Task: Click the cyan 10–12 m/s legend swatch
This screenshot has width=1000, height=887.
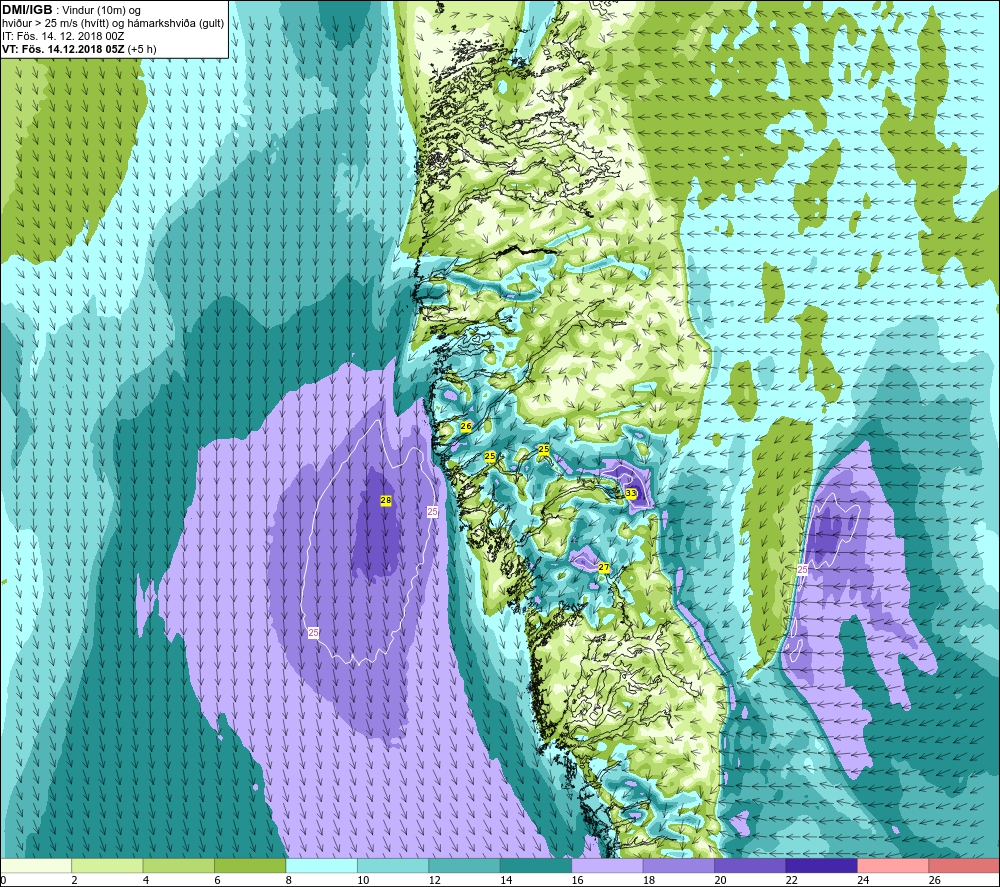Action: (393, 866)
